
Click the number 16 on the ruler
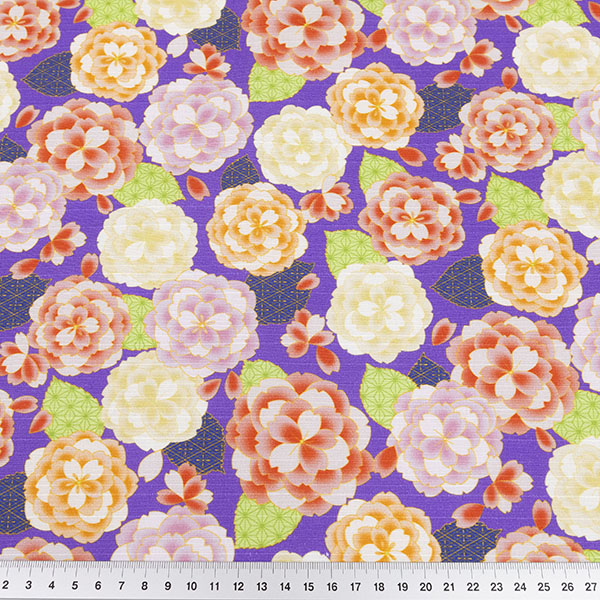click(332, 586)
